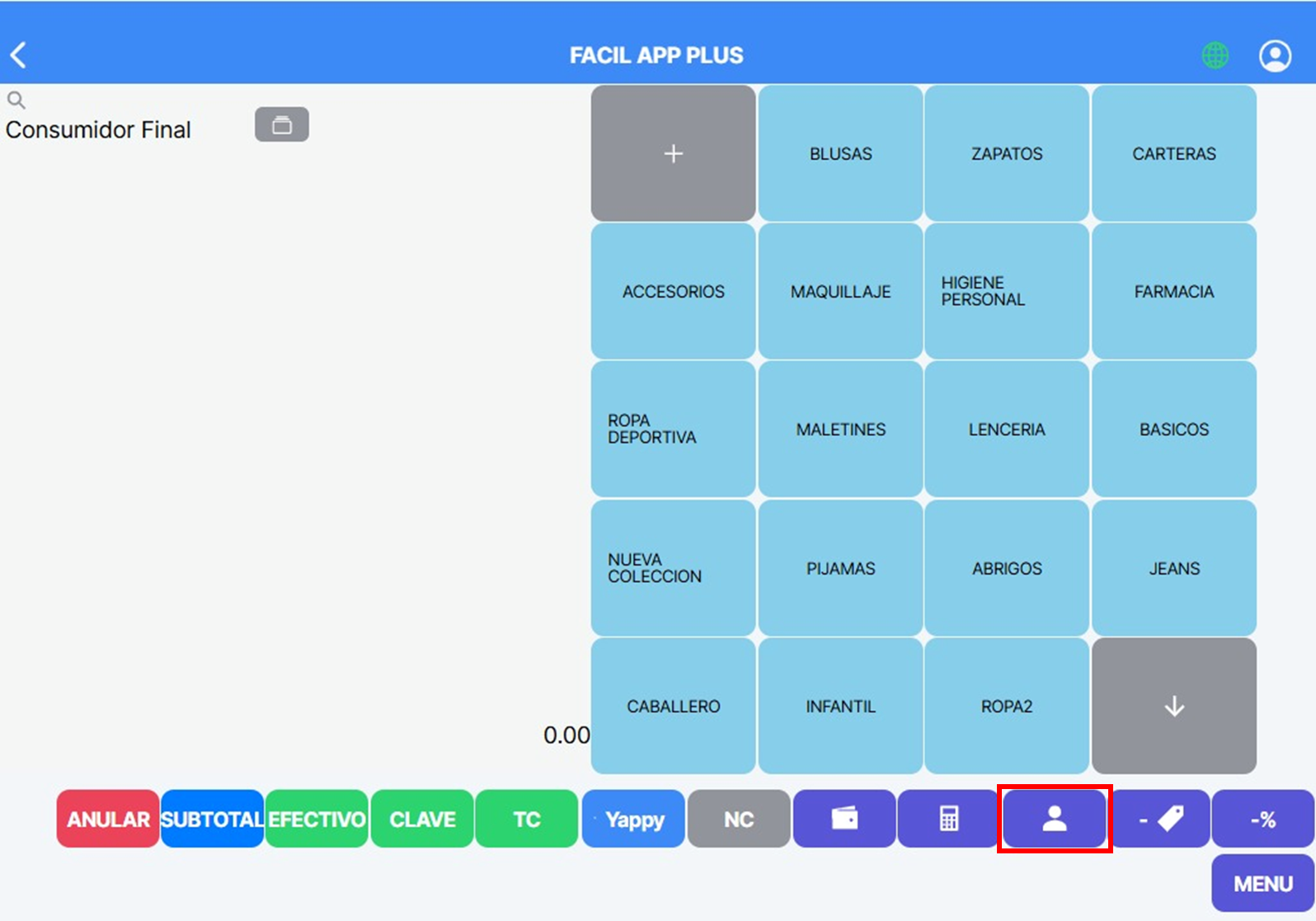Viewport: 1316px width, 921px height.
Task: Select the MAQUILLAJE category
Action: click(840, 291)
